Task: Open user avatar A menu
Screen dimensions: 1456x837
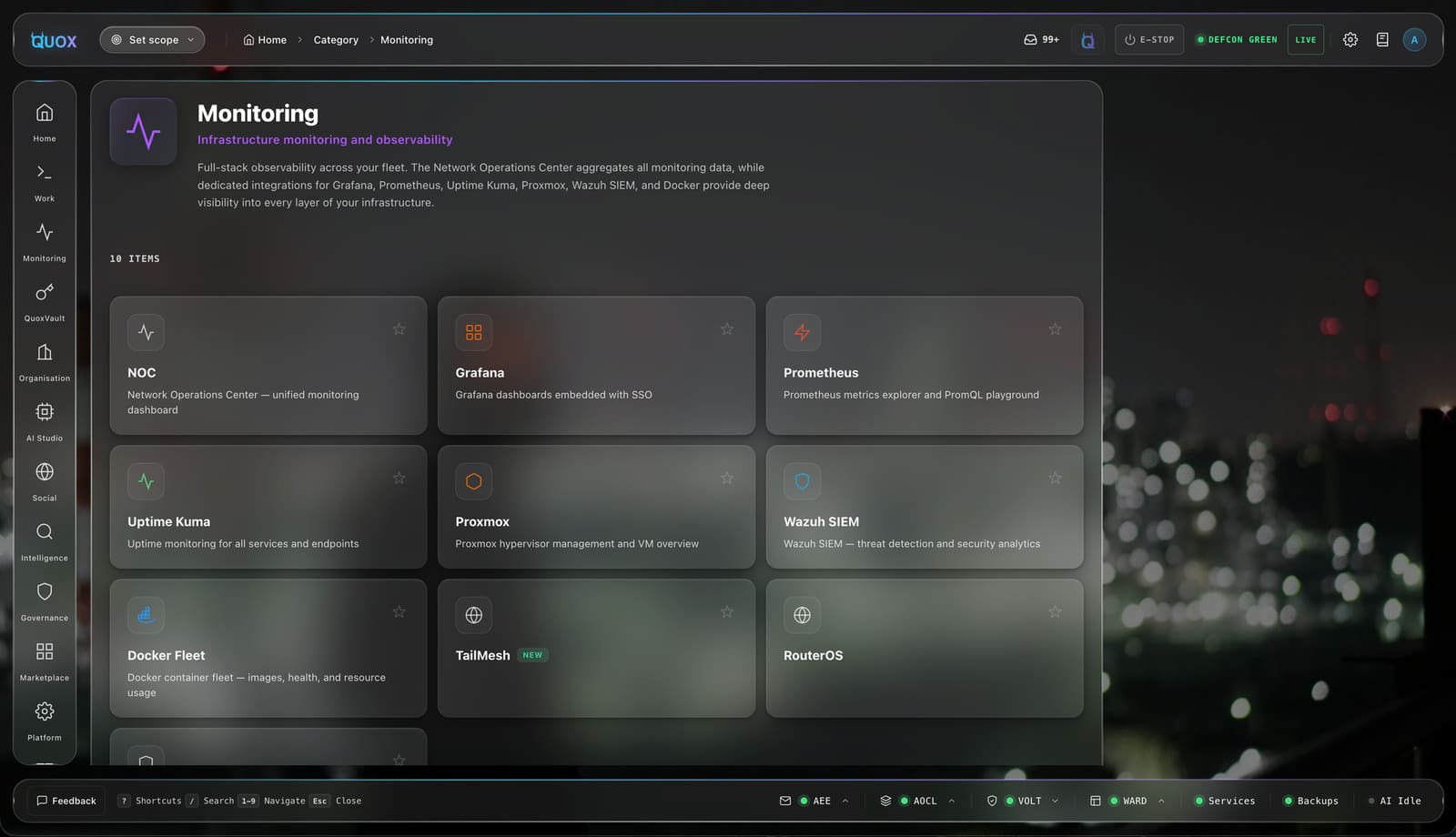Action: 1414,40
